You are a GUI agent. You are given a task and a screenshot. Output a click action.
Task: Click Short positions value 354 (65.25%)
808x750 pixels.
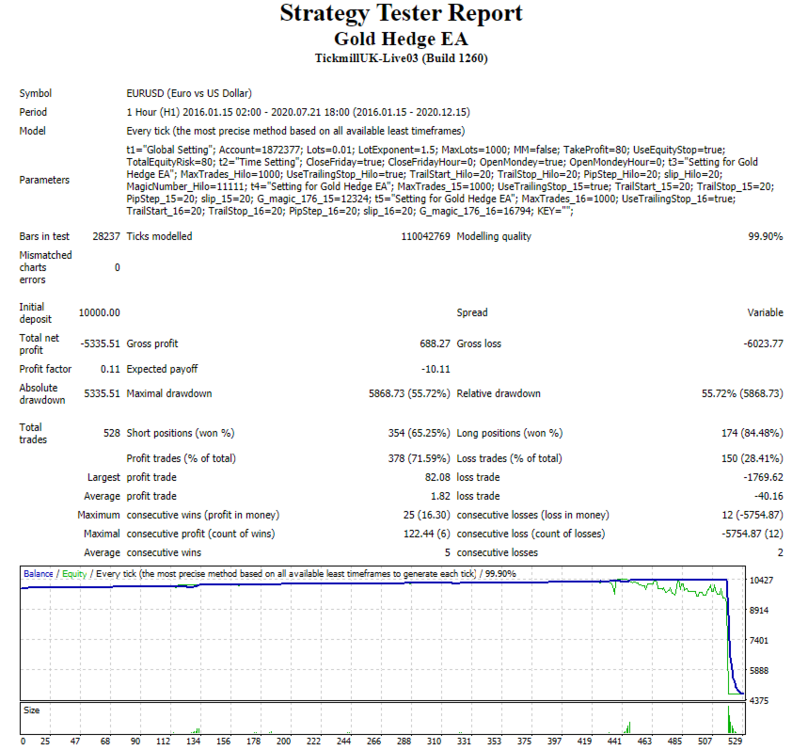419,433
